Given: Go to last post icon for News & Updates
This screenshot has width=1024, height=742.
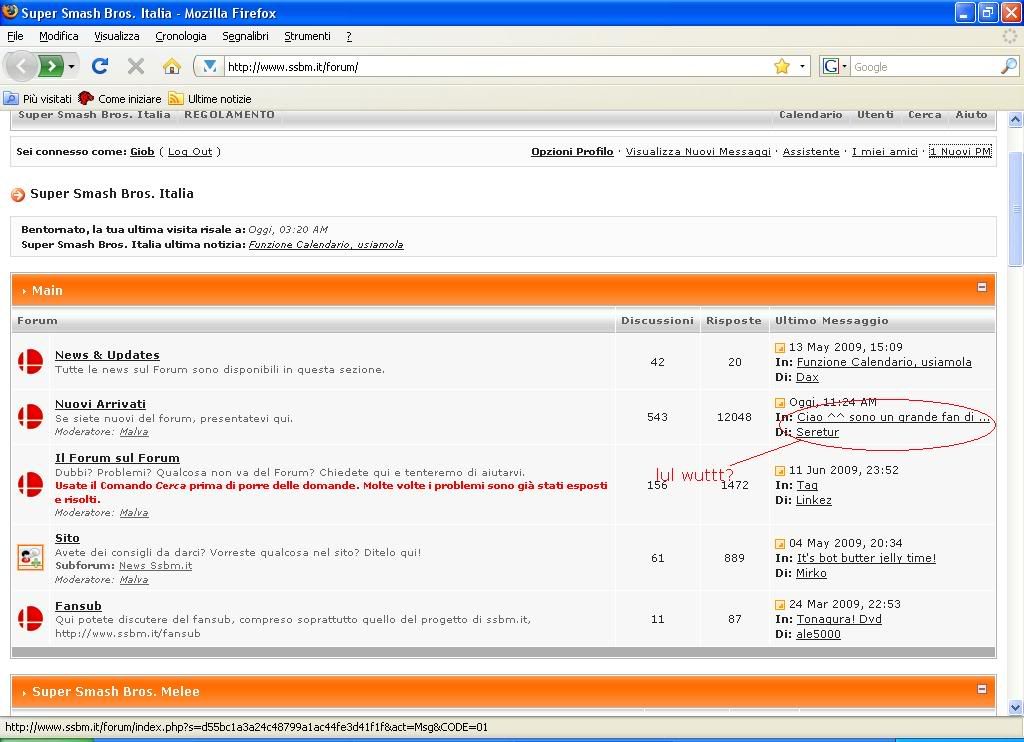Looking at the screenshot, I should [x=780, y=347].
